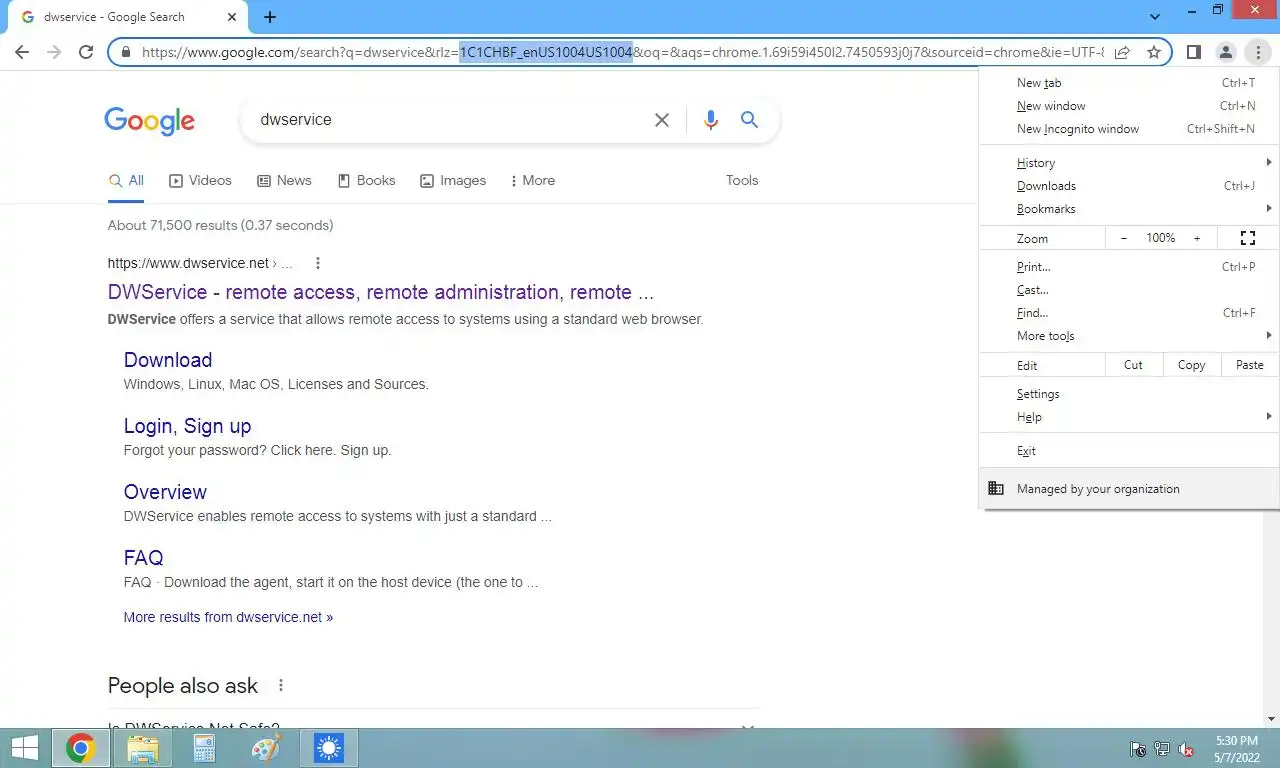
Task: Open a new tab with the plus icon
Action: [270, 17]
